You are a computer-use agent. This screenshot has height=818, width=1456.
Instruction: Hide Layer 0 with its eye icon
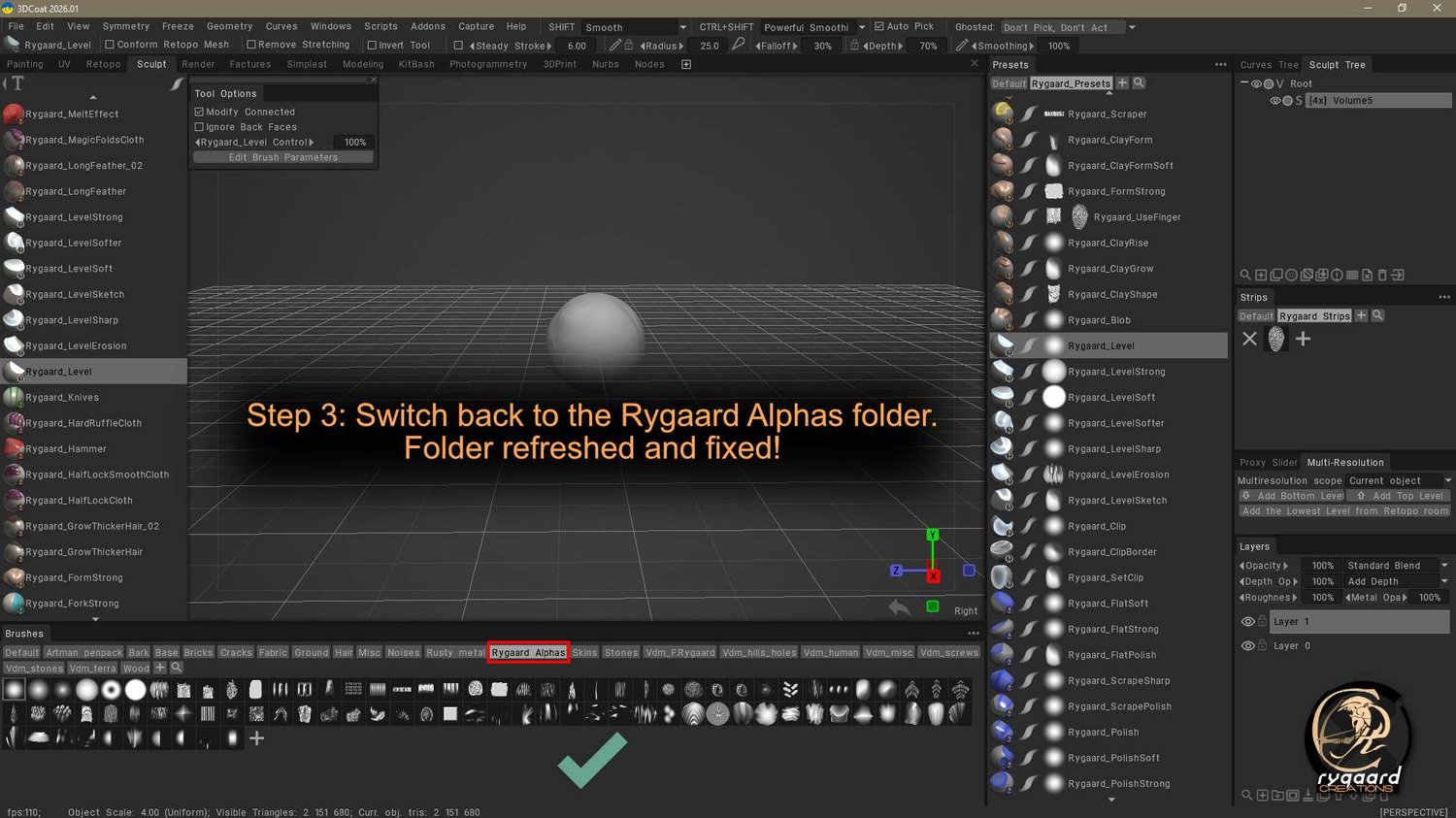click(1248, 645)
